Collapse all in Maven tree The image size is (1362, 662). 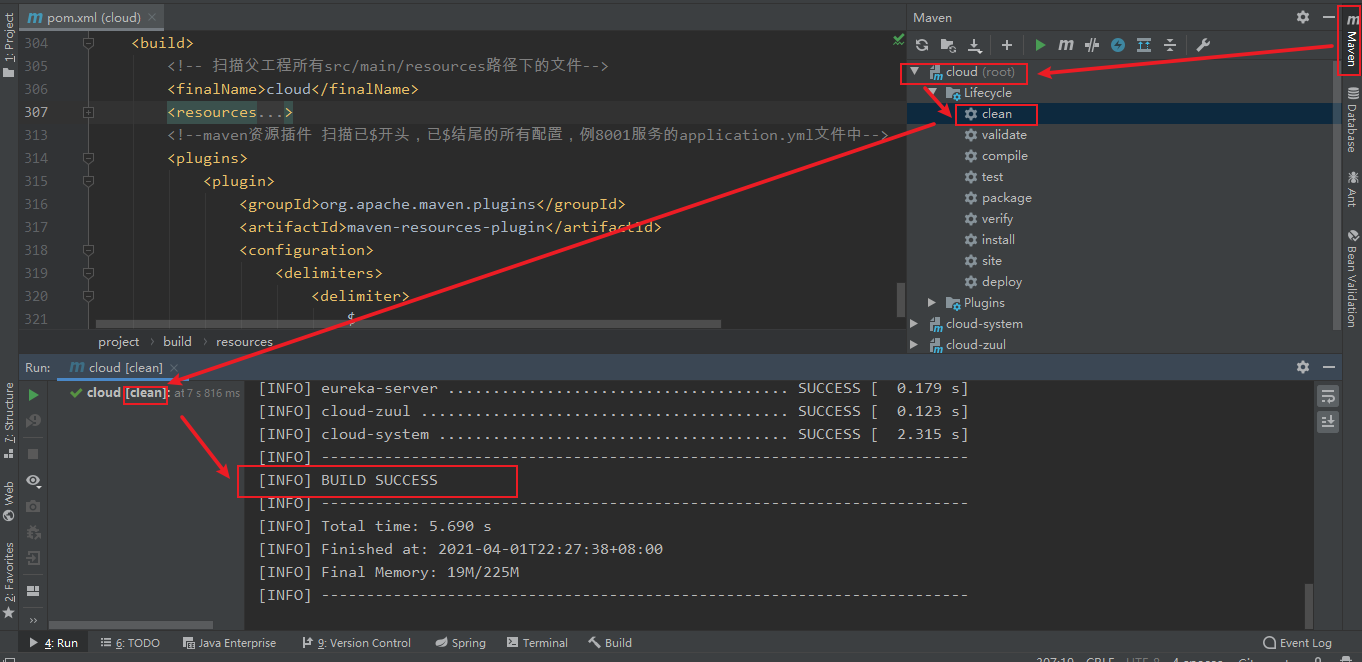point(1170,45)
